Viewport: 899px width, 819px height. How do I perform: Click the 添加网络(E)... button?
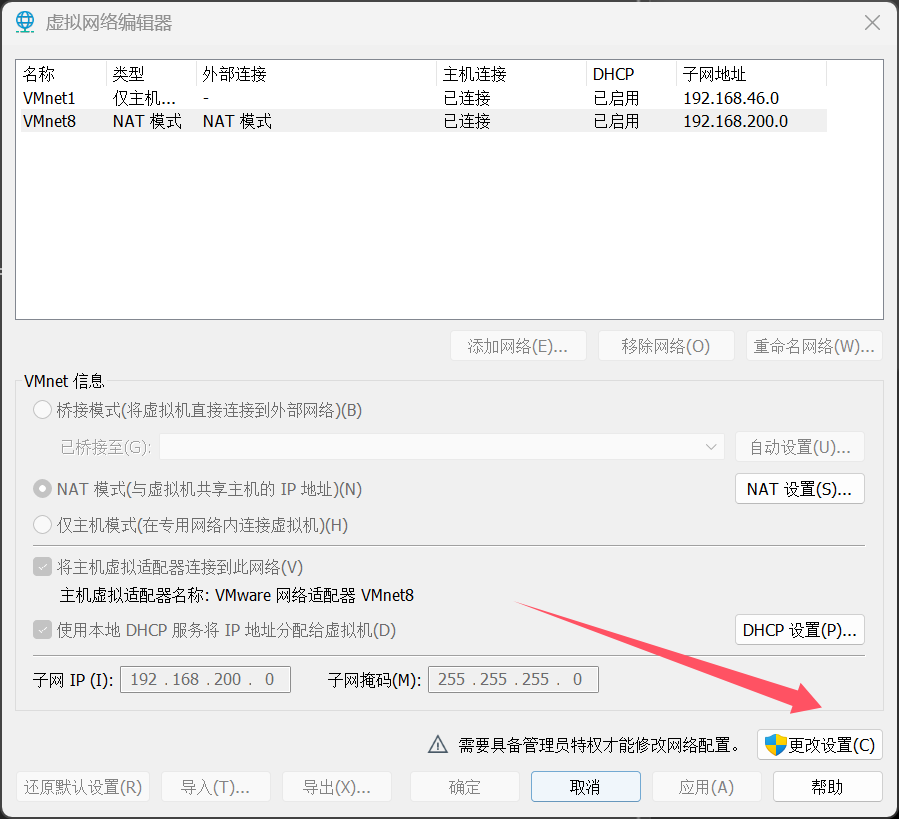coord(518,346)
